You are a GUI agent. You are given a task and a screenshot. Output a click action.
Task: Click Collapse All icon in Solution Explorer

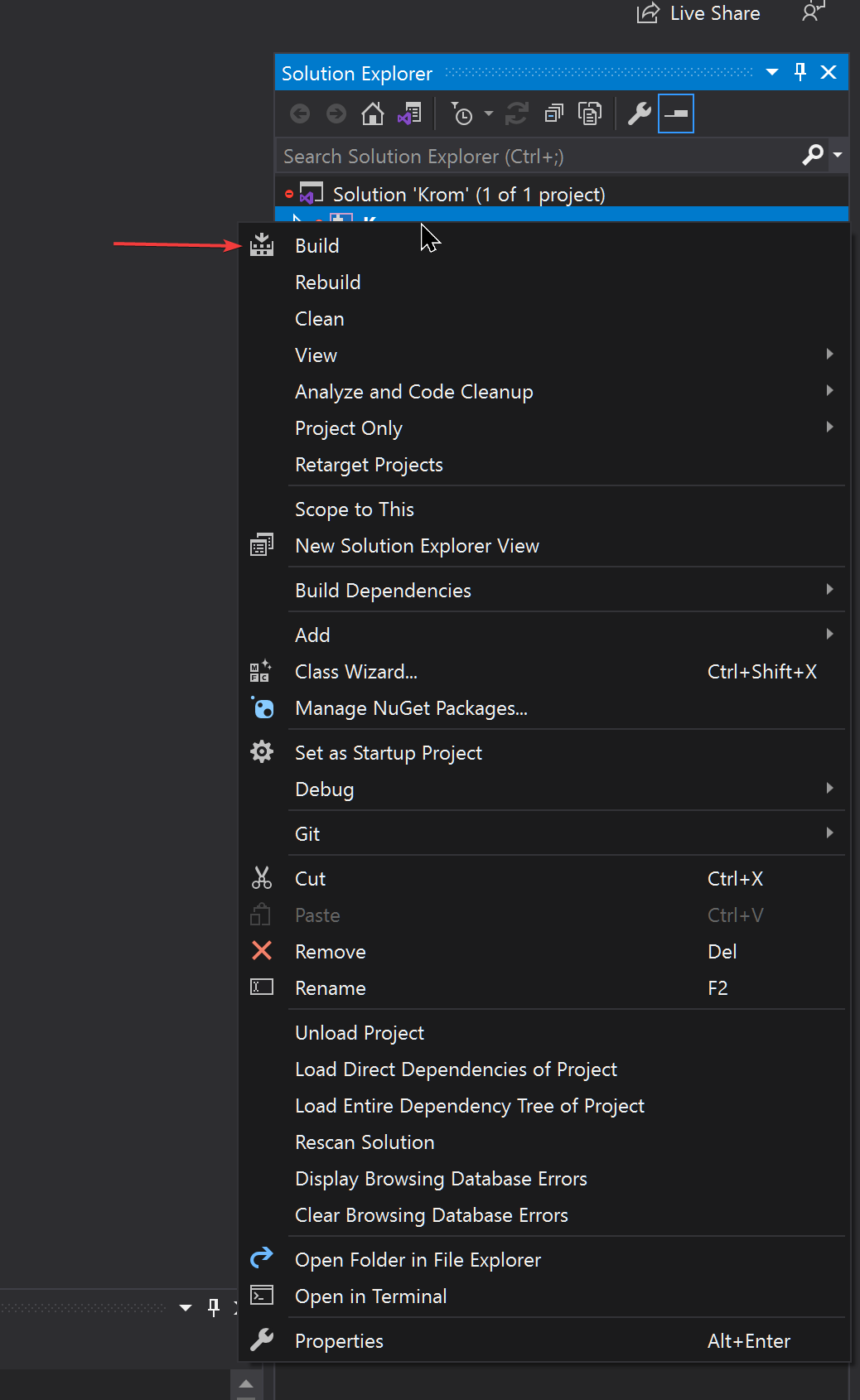pyautogui.click(x=553, y=113)
